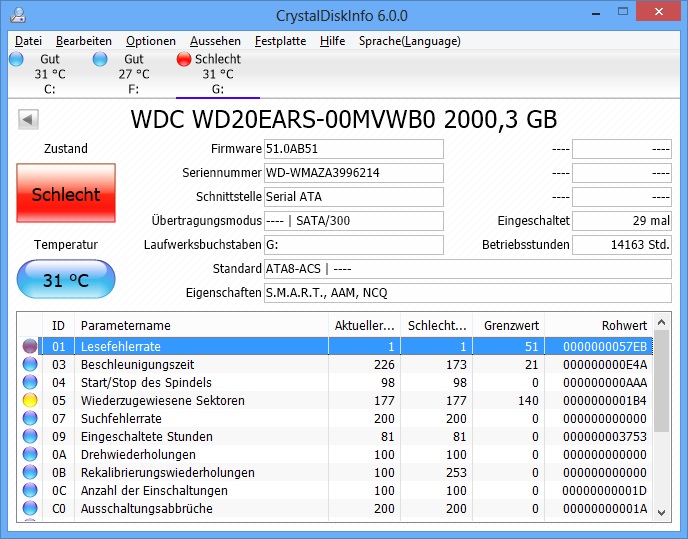Open the Bearbeiten menu
This screenshot has height=539, width=688.
pyautogui.click(x=84, y=41)
